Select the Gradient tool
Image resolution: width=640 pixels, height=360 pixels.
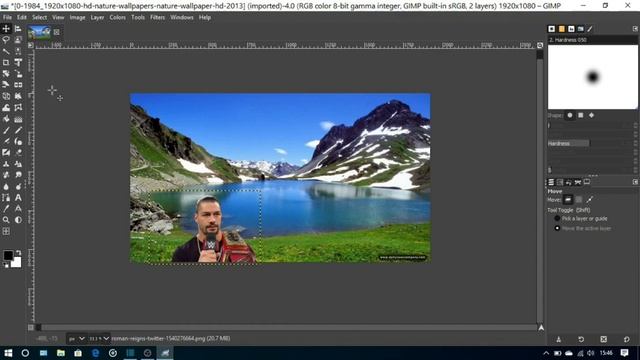click(18, 119)
